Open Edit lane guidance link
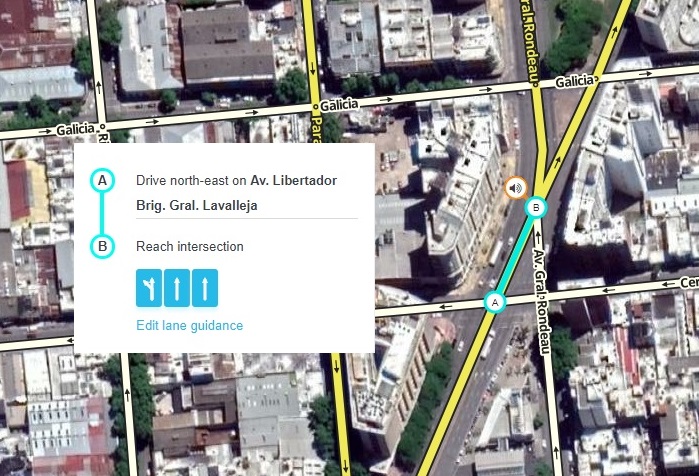The height and width of the screenshot is (476, 699). [x=189, y=325]
